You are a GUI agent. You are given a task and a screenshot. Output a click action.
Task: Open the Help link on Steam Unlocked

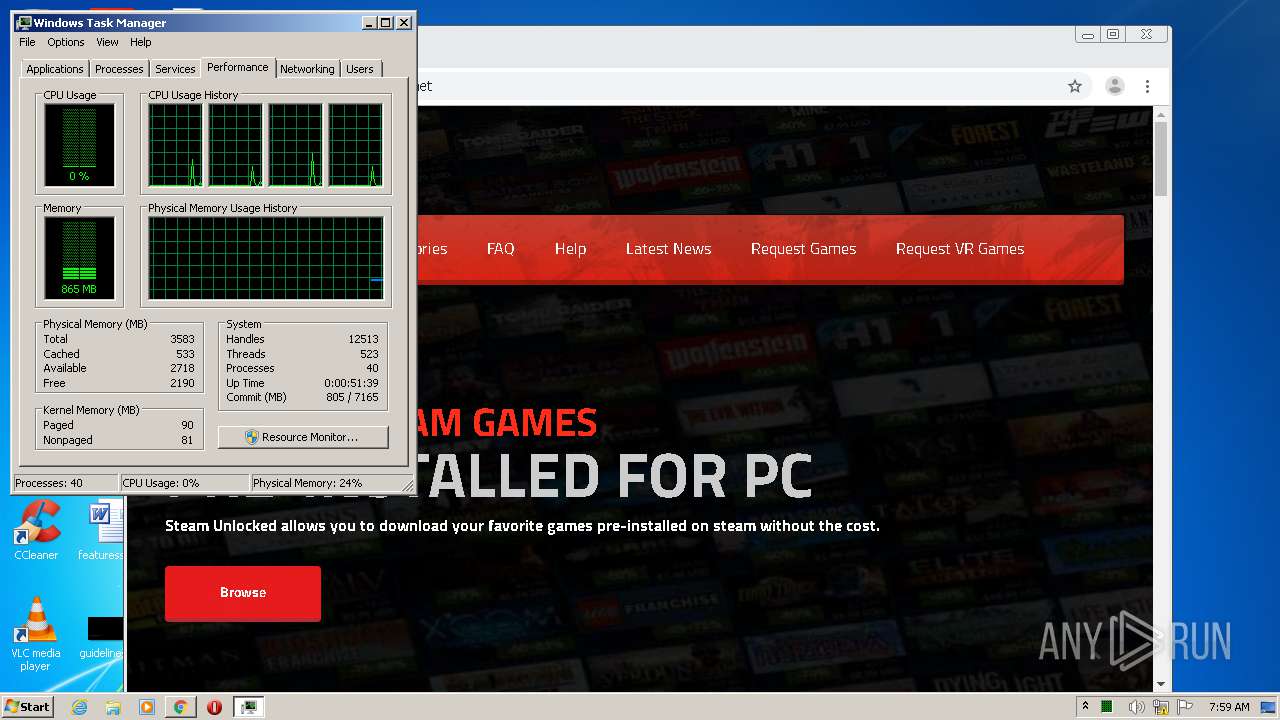tap(570, 249)
